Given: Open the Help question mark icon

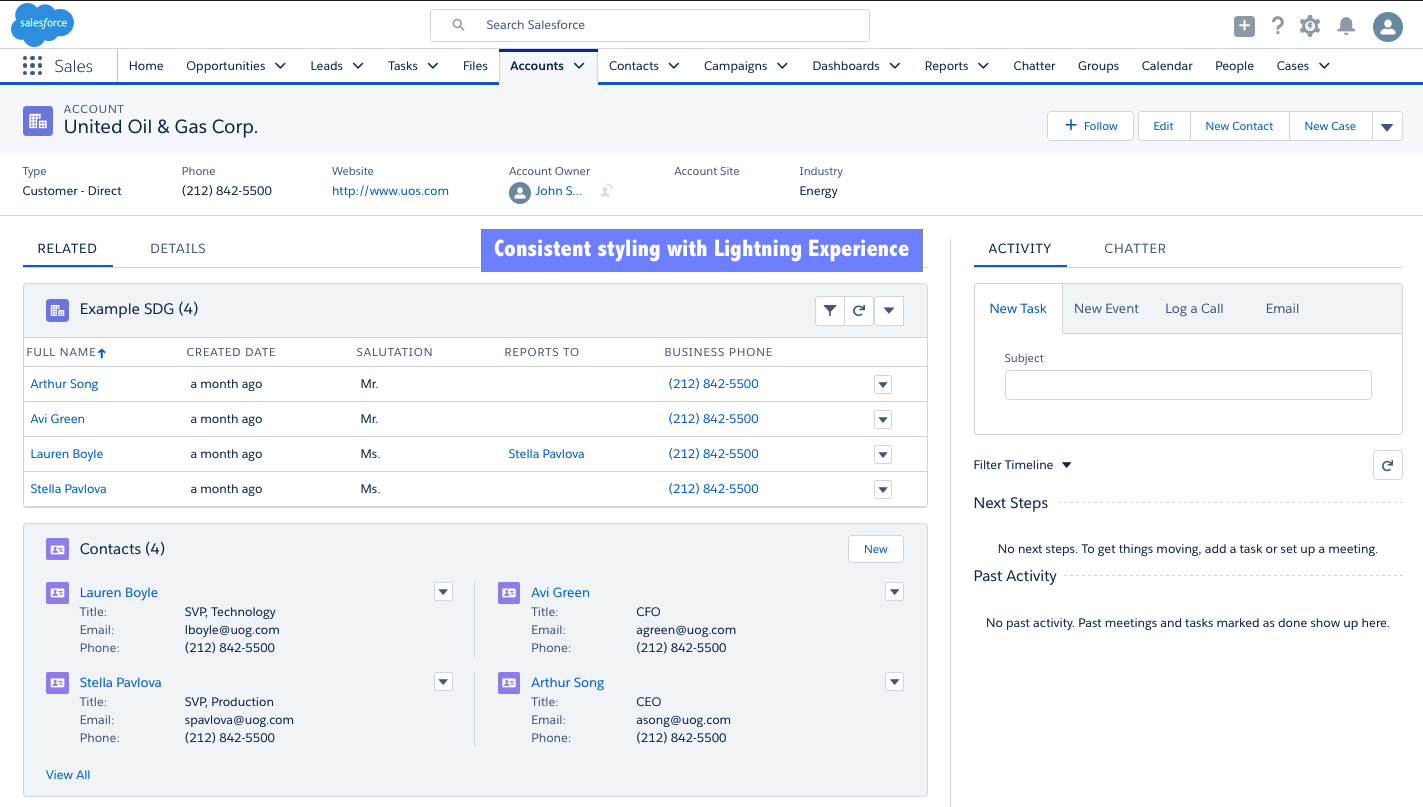Looking at the screenshot, I should tap(1277, 26).
